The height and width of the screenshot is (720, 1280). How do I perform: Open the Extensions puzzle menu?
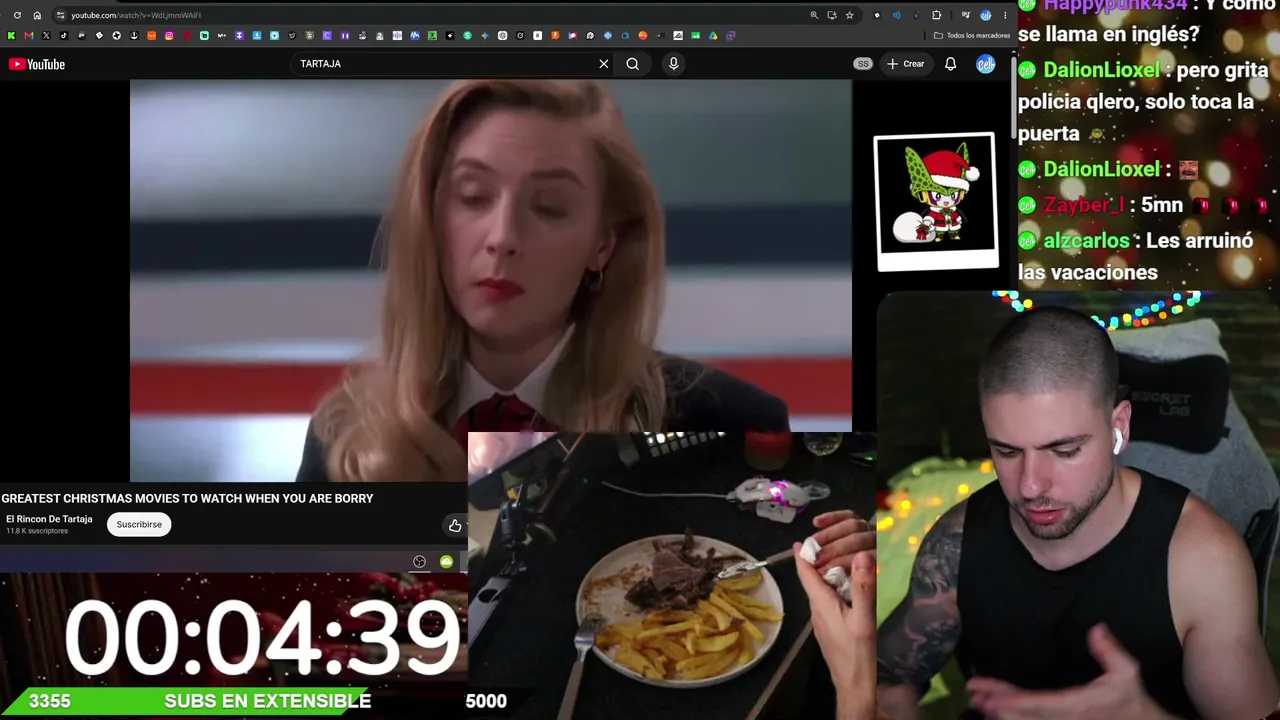pos(936,15)
